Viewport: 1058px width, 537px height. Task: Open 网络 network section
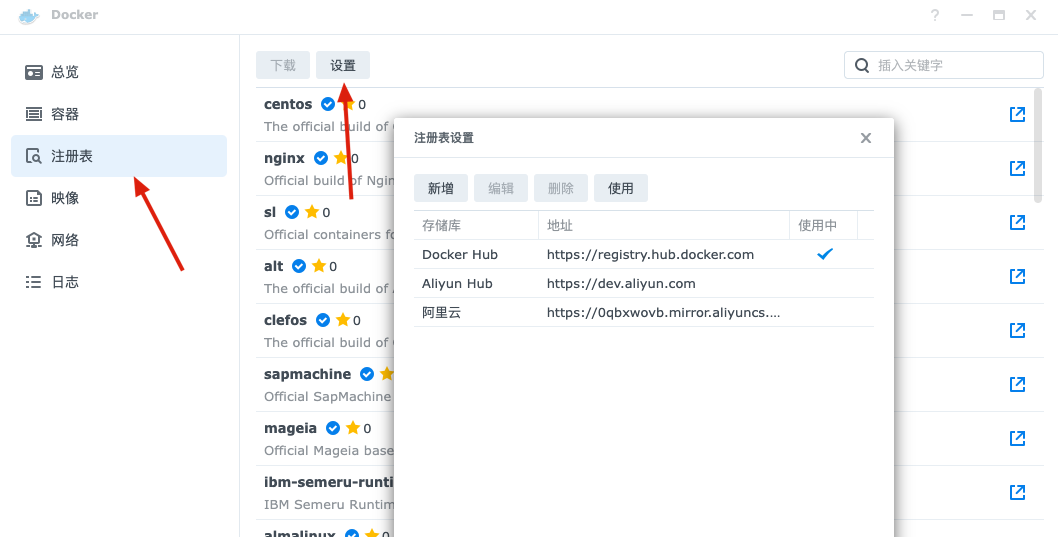[x=65, y=240]
